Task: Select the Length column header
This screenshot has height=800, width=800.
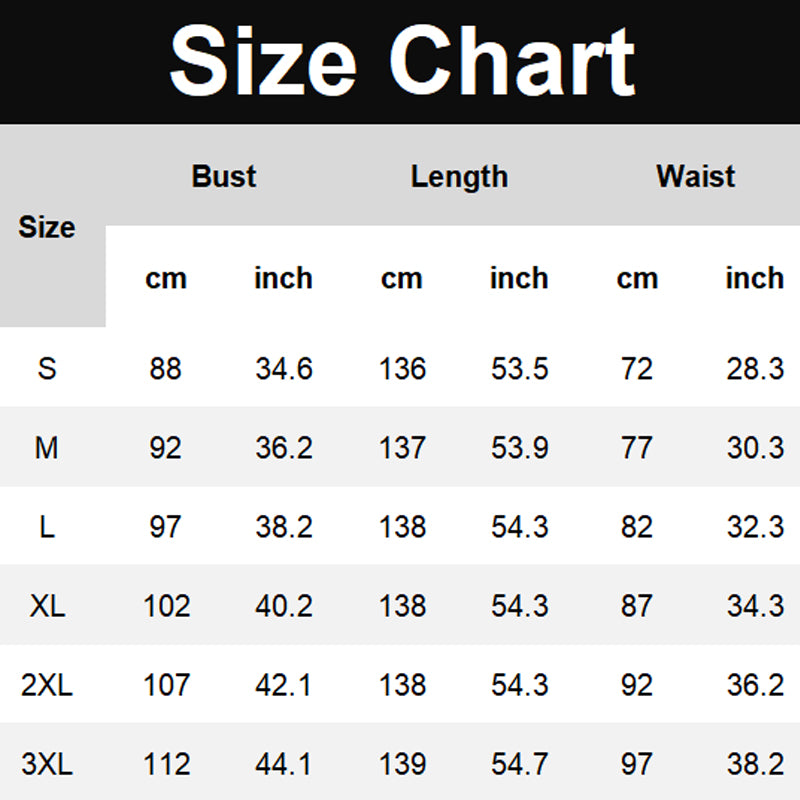Action: tap(459, 177)
